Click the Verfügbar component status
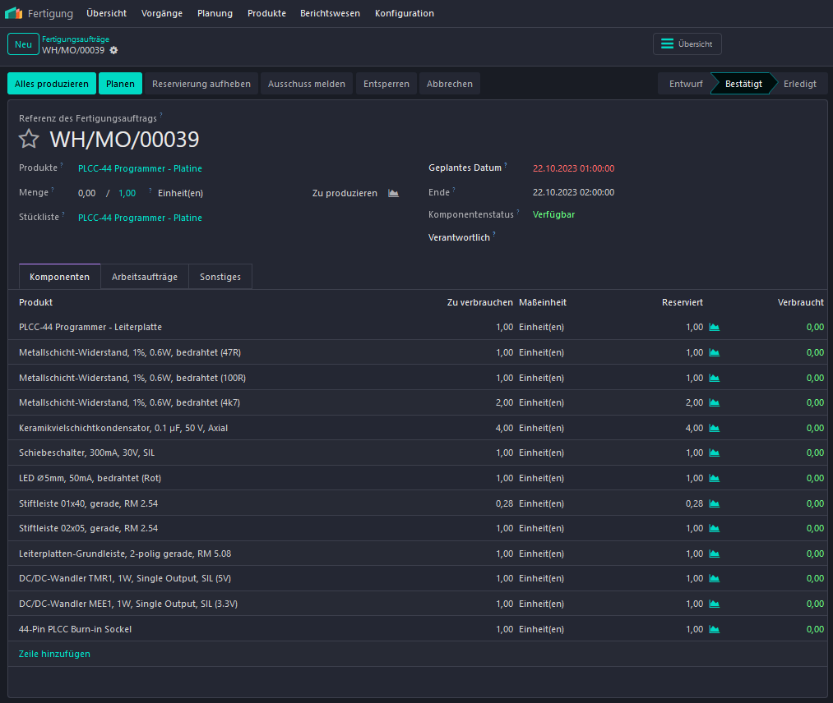Image resolution: width=833 pixels, height=703 pixels. tap(554, 215)
